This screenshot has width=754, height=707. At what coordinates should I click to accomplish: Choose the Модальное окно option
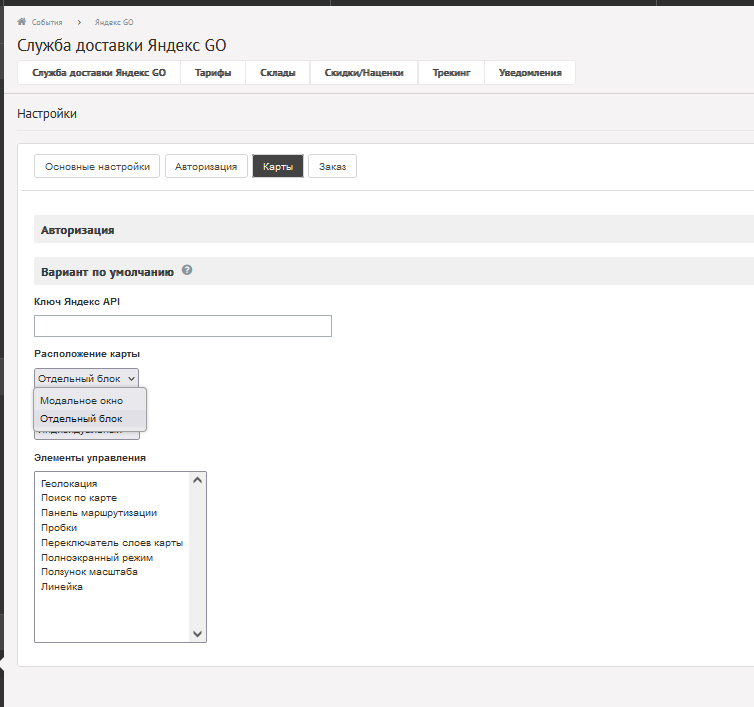[81, 400]
